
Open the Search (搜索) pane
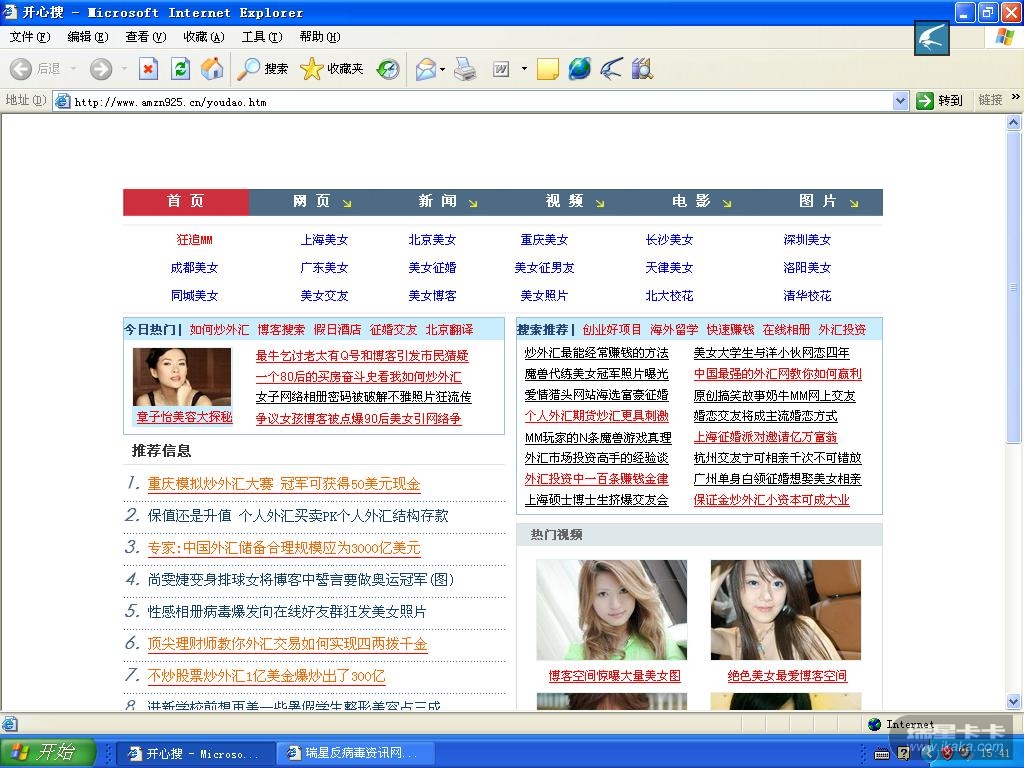click(x=263, y=69)
